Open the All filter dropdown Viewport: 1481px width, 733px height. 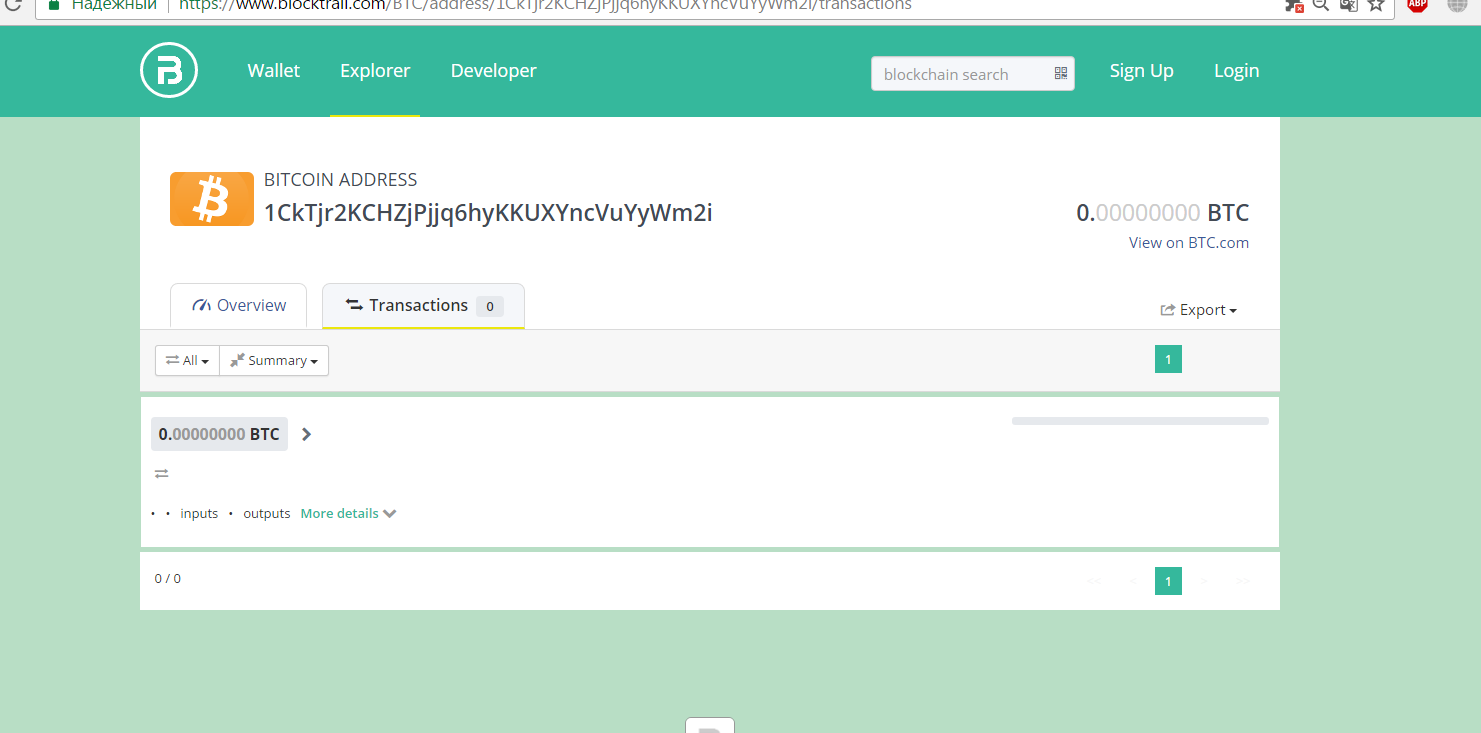(x=187, y=361)
